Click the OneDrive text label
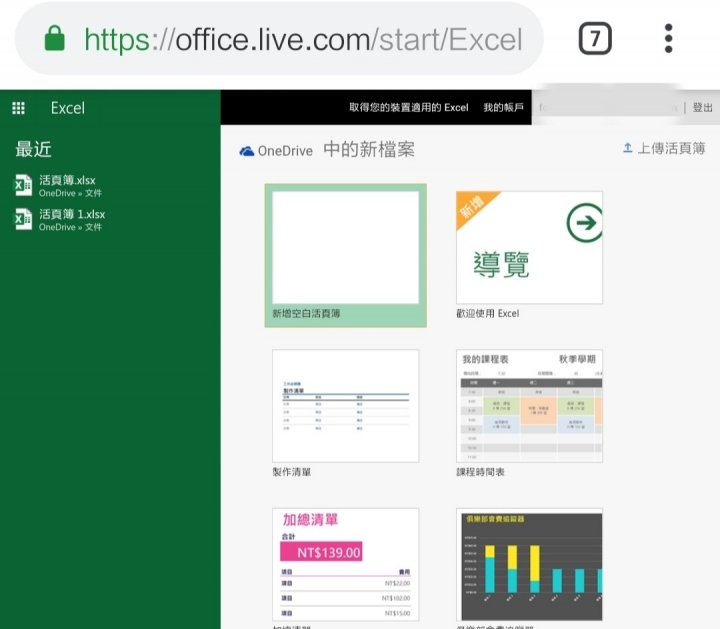 pos(285,151)
